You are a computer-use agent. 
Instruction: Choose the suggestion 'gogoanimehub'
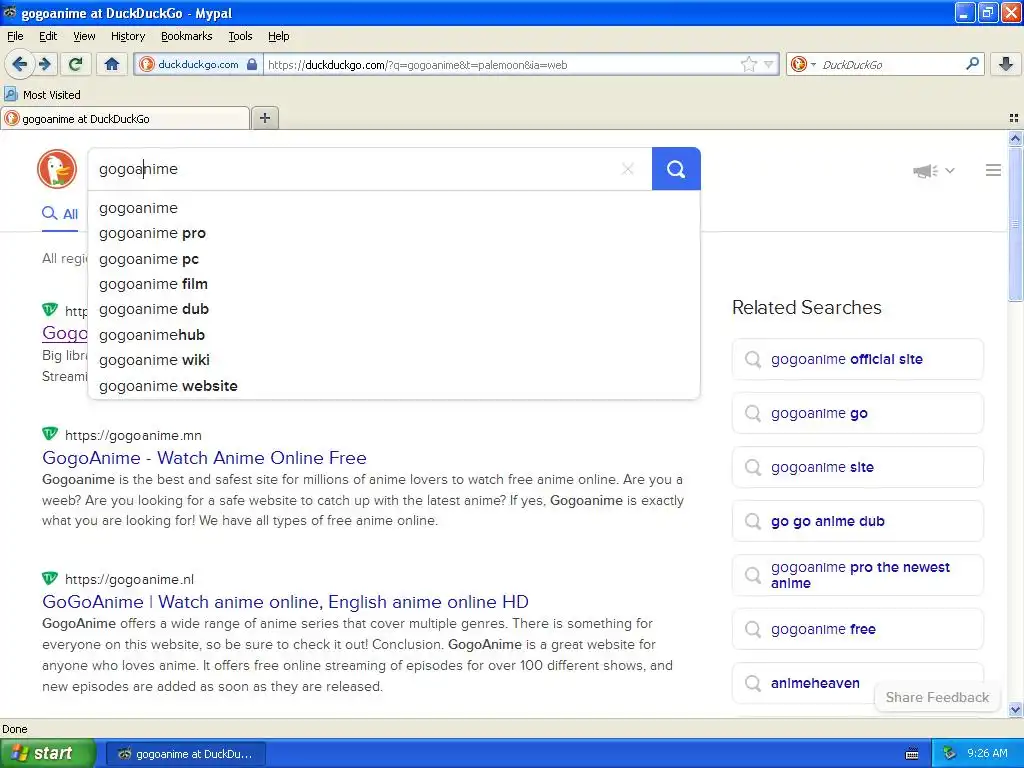(x=394, y=335)
